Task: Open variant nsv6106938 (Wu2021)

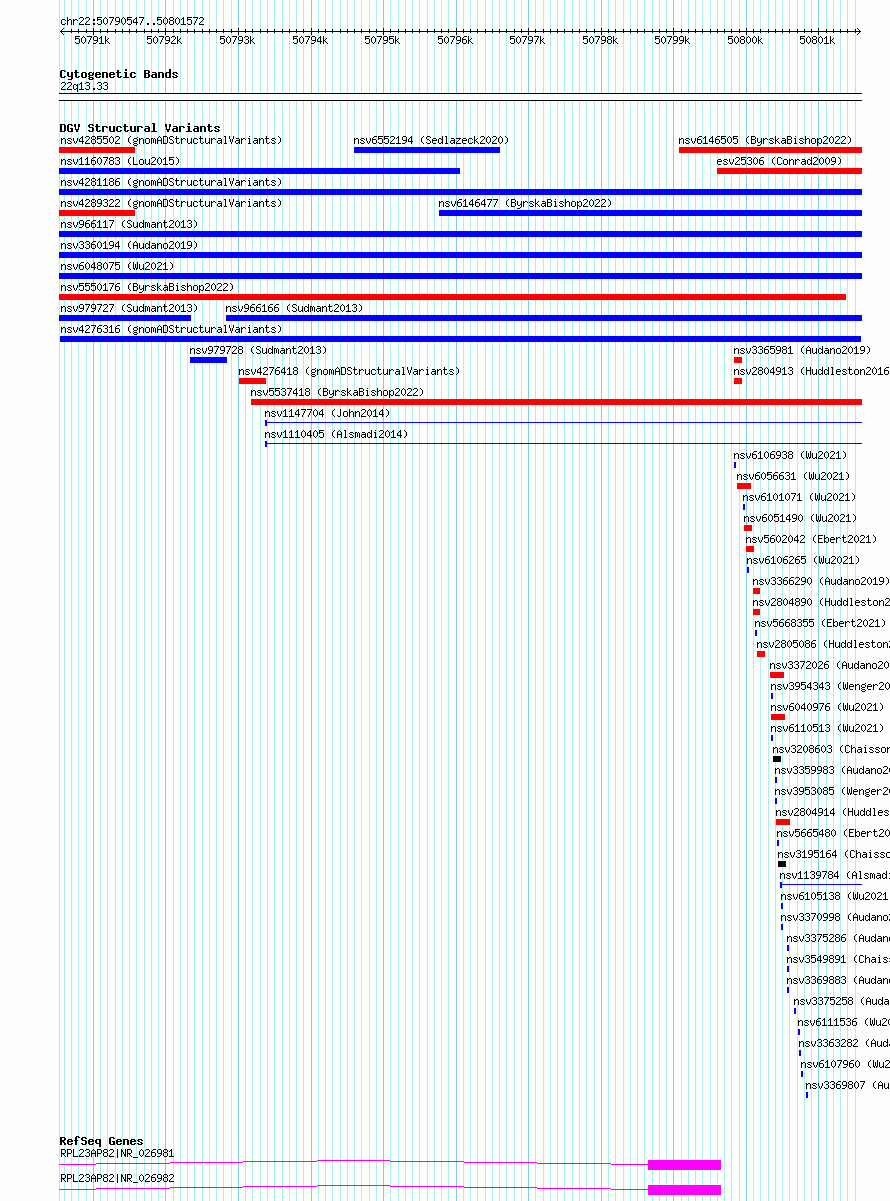Action: click(x=791, y=455)
